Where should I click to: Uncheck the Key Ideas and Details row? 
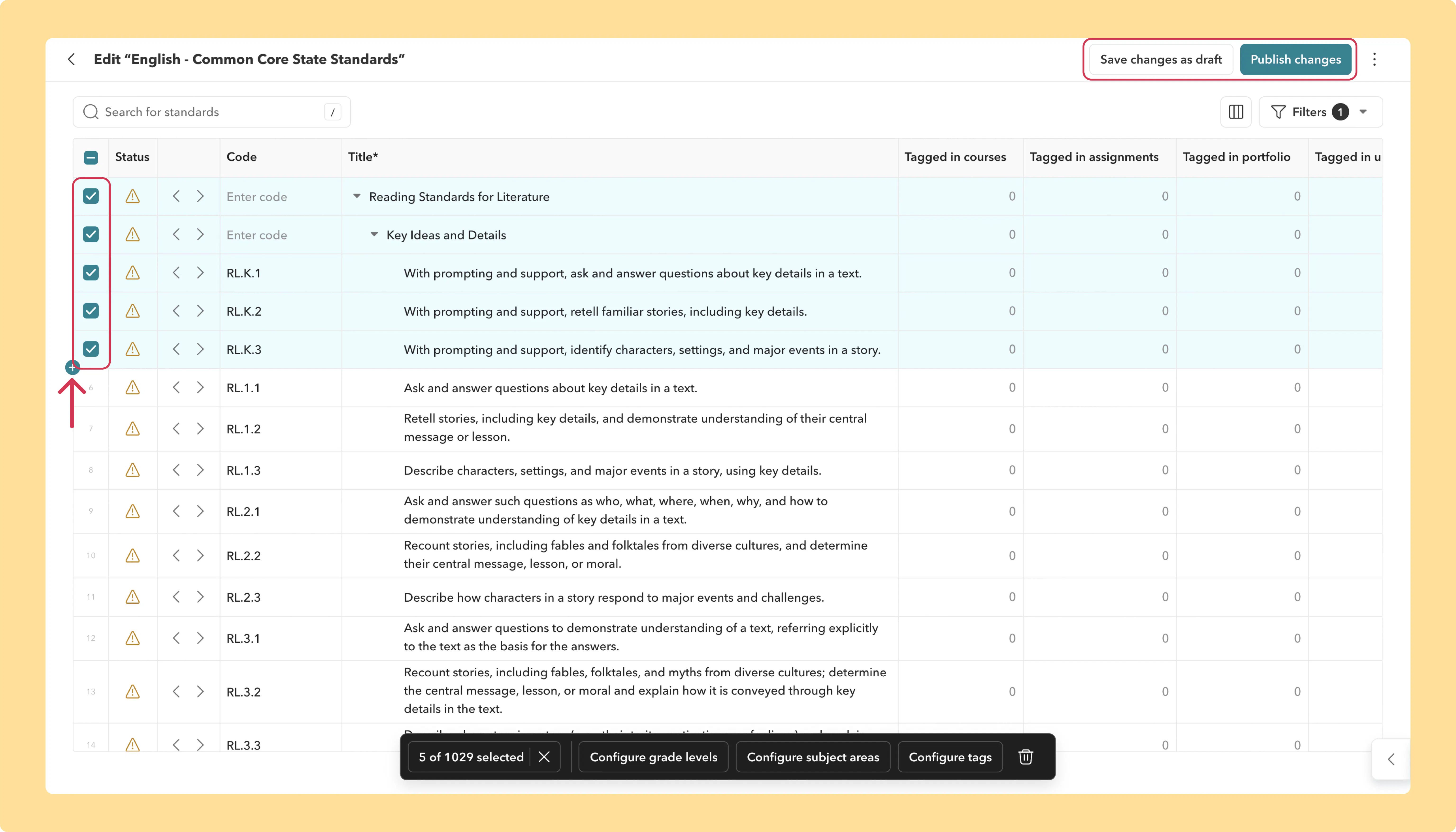pos(91,235)
